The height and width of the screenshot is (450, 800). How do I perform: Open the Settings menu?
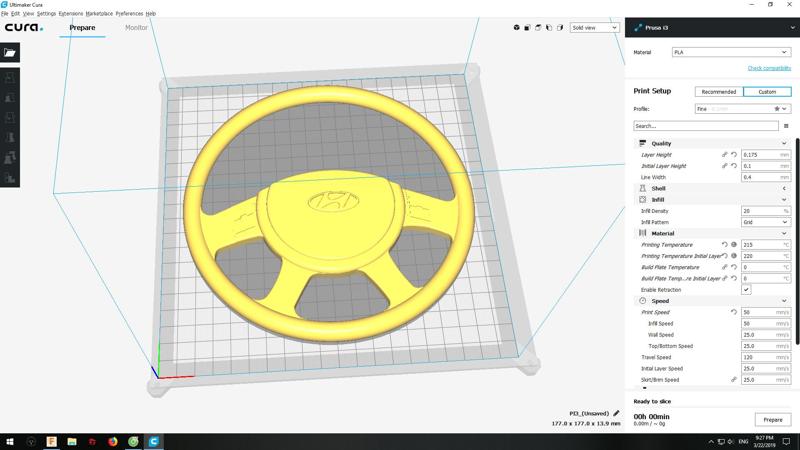[46, 14]
